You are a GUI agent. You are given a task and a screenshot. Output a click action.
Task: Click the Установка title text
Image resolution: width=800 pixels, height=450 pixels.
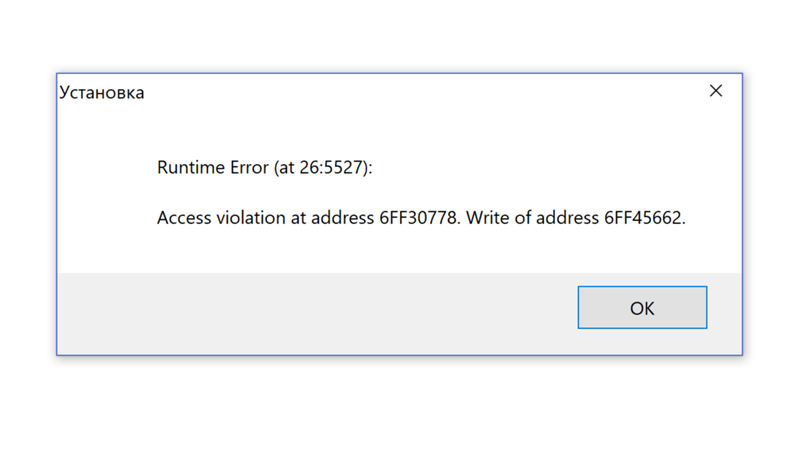(102, 93)
